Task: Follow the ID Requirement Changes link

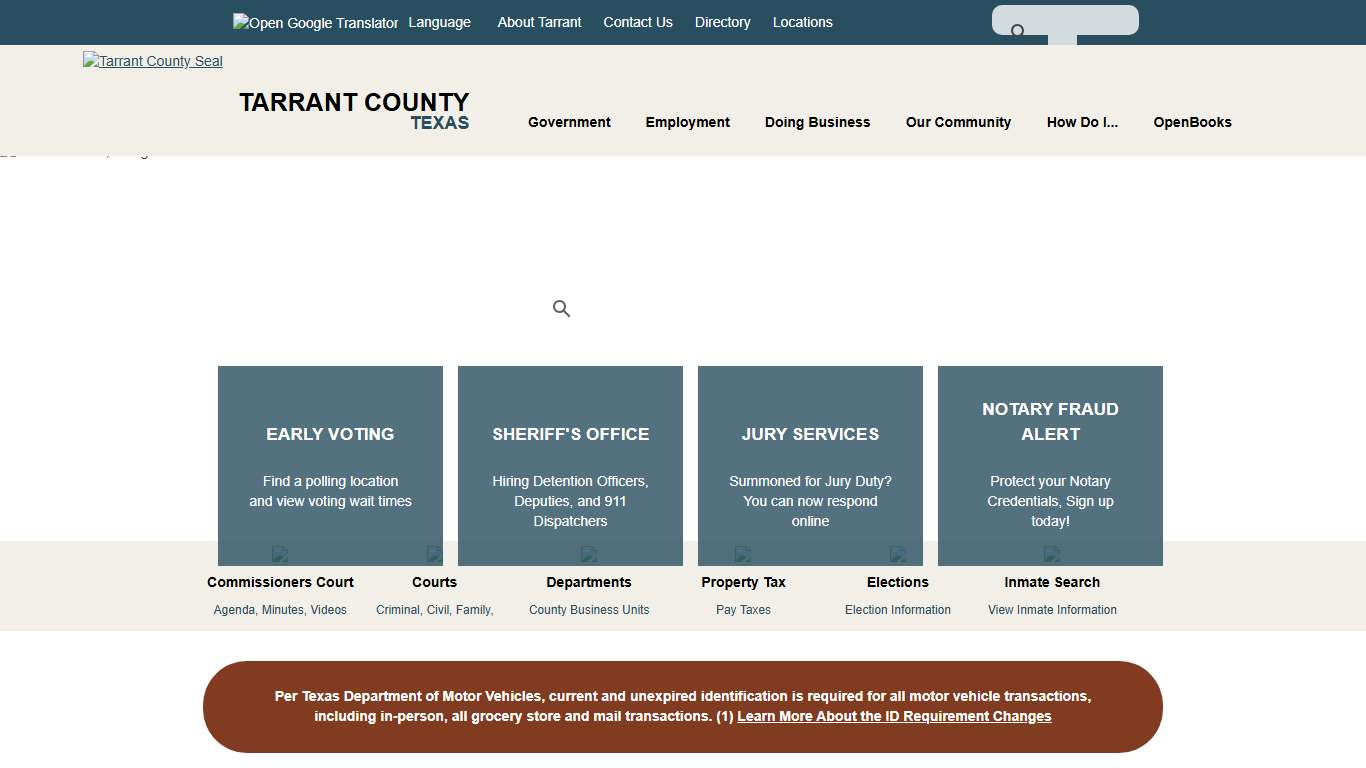Action: 893,716
